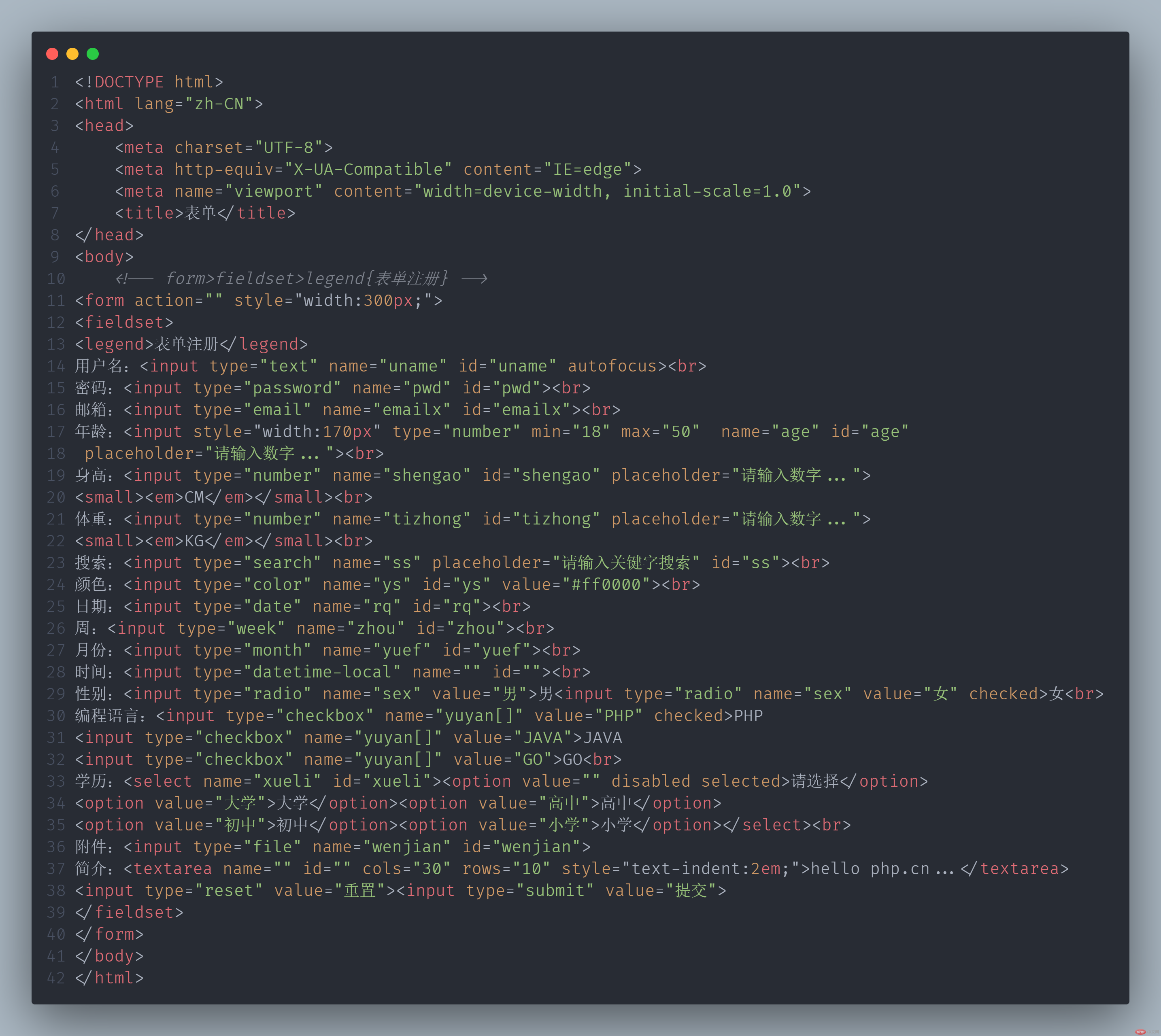The image size is (1161, 1036).
Task: Click the color value "#ff0000"
Action: click(x=606, y=585)
